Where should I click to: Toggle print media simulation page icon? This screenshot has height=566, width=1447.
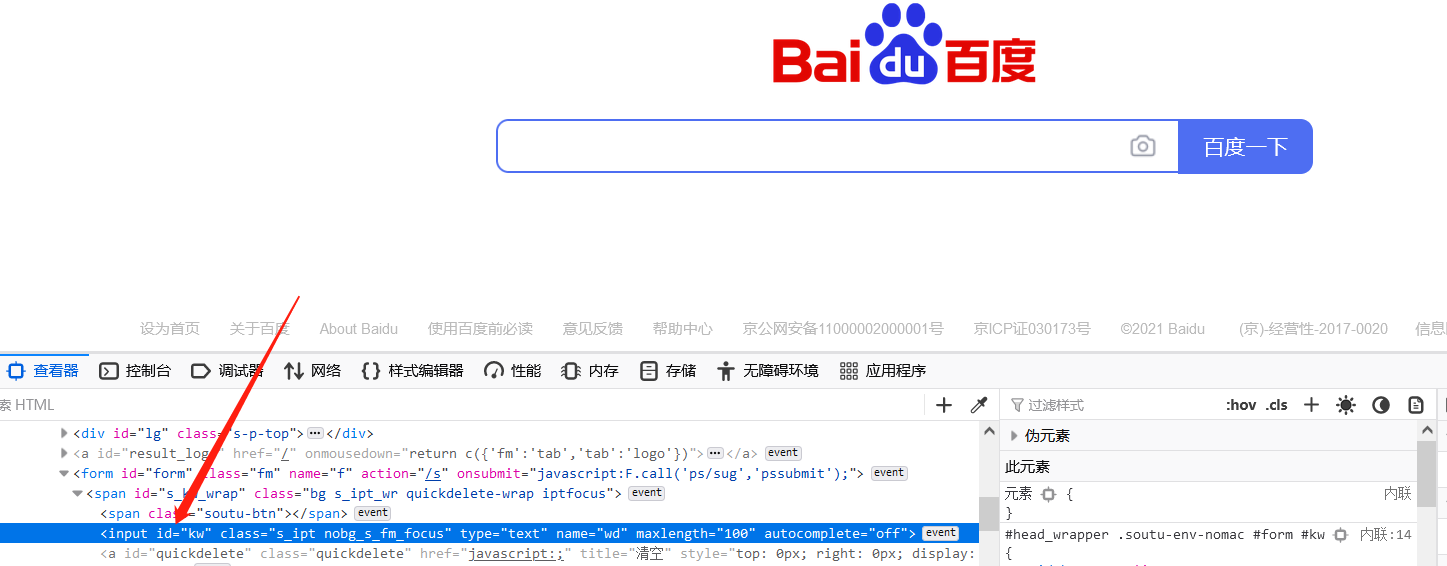[x=1416, y=405]
